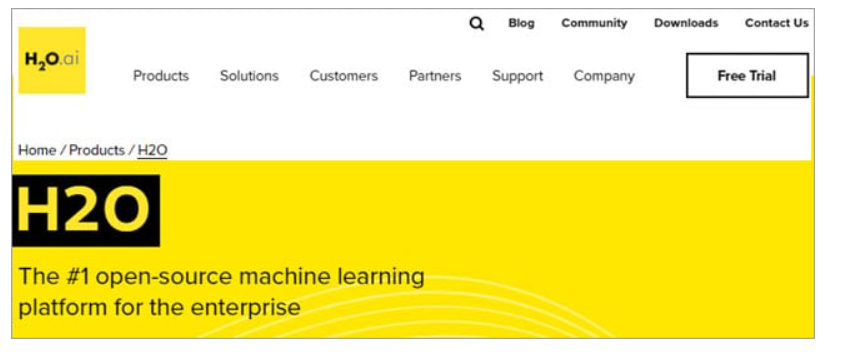Image resolution: width=856 pixels, height=362 pixels.
Task: Click the search magnifier icon
Action: (x=477, y=23)
